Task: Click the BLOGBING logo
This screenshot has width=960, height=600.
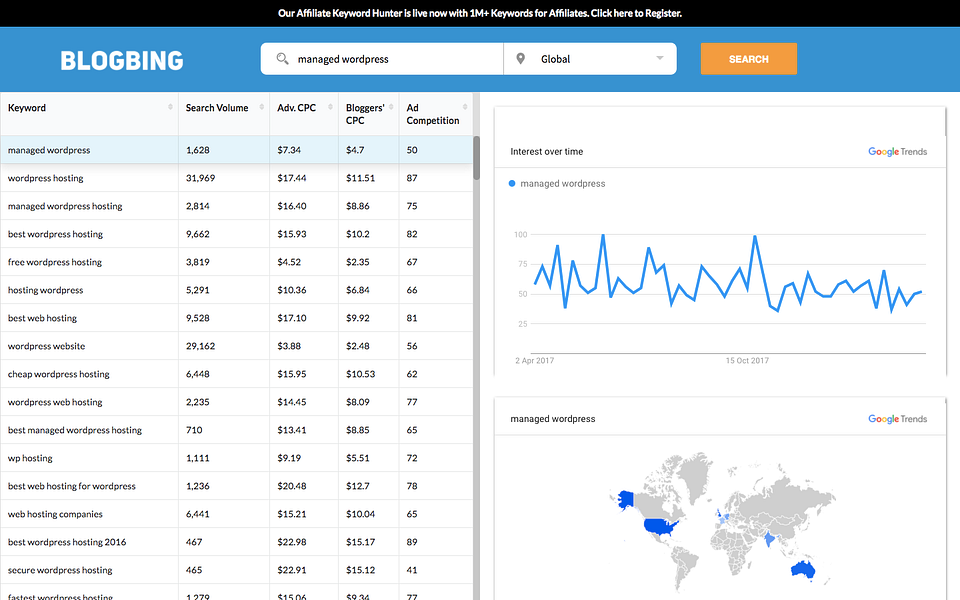Action: click(121, 60)
